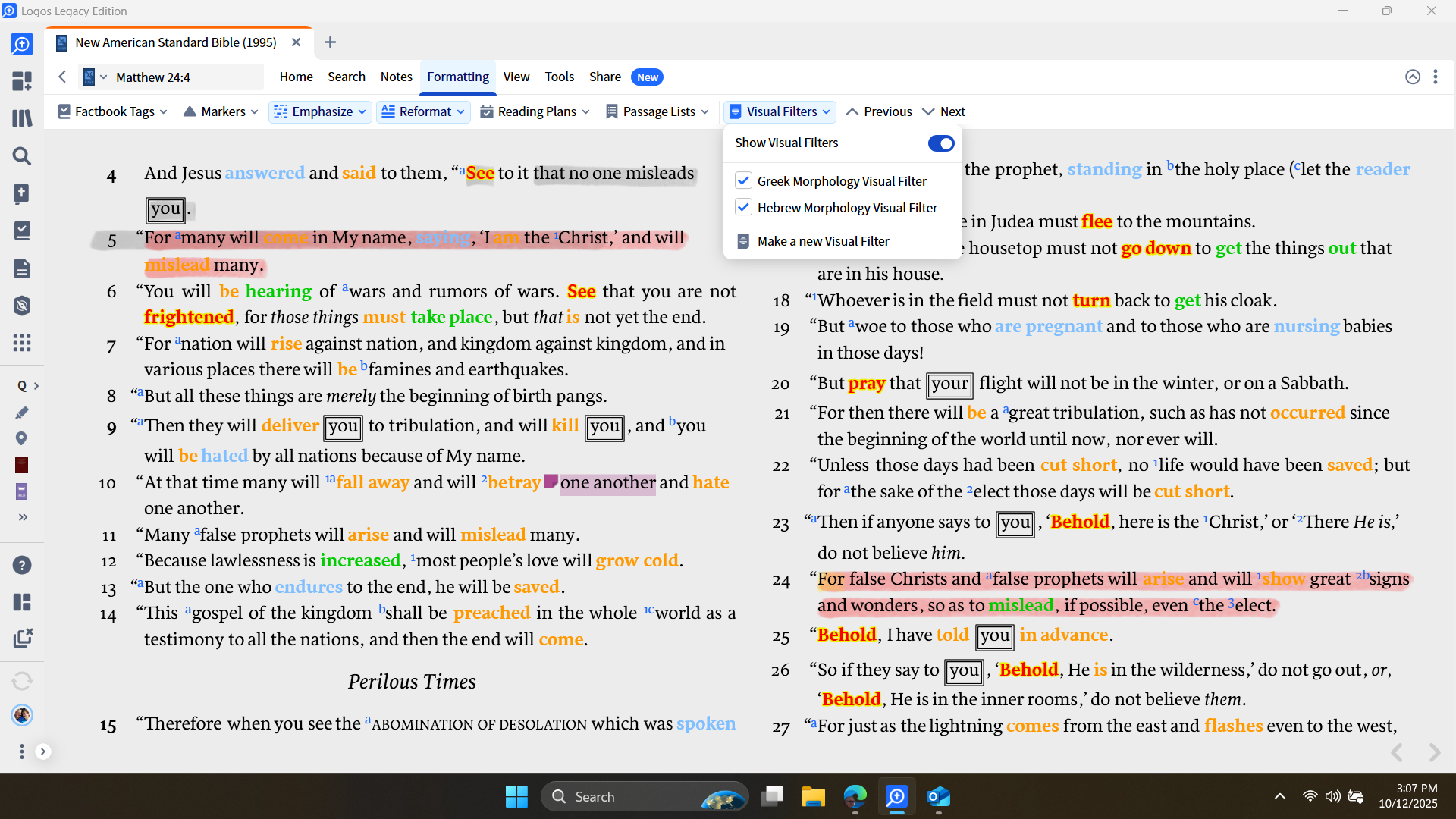Open the Library icon in sidebar
The width and height of the screenshot is (1456, 819).
coord(22,118)
